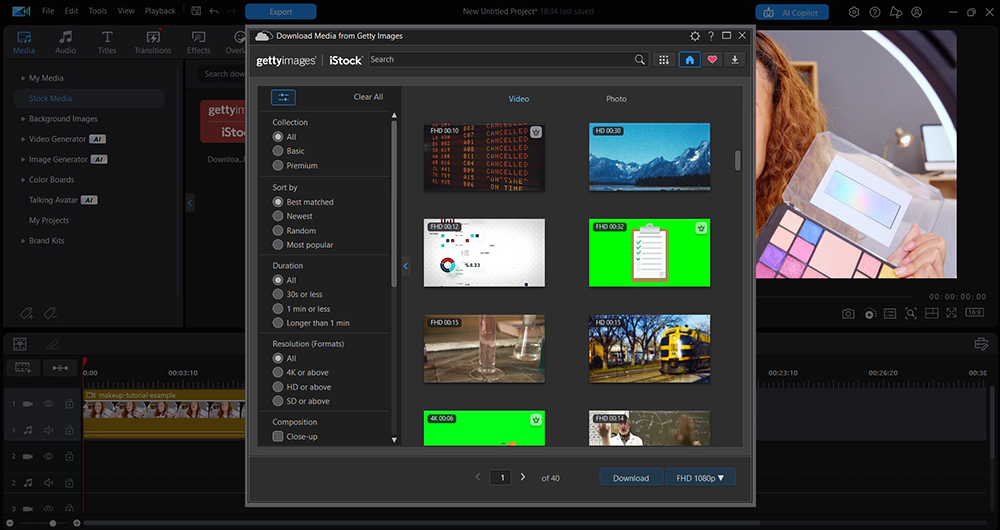
Task: Choose Newest sort option
Action: point(278,216)
